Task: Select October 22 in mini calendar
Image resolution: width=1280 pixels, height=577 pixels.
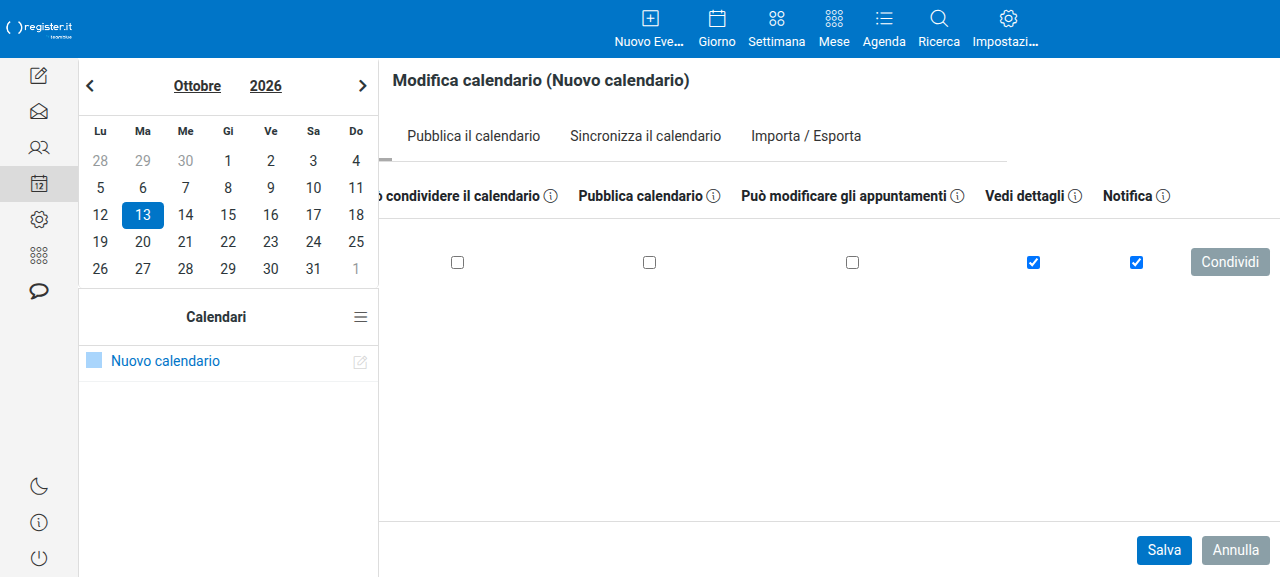Action: click(228, 242)
